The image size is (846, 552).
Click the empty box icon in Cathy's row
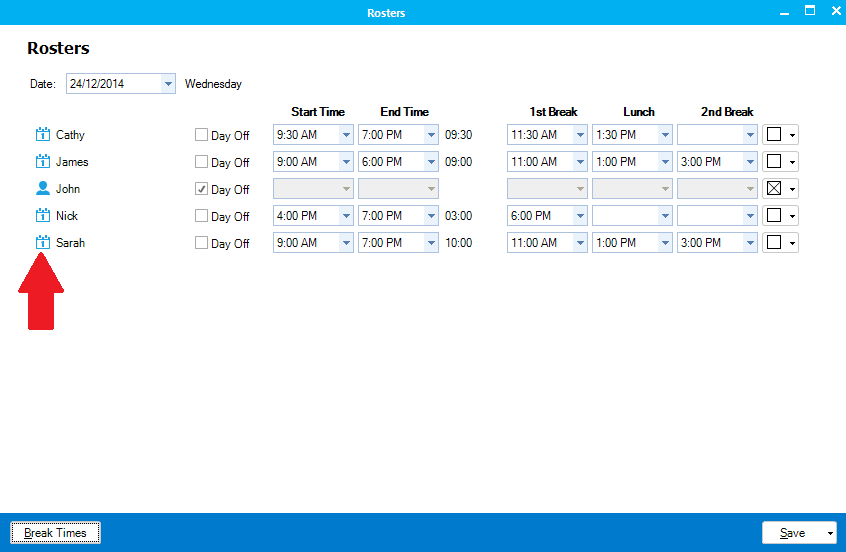(773, 135)
